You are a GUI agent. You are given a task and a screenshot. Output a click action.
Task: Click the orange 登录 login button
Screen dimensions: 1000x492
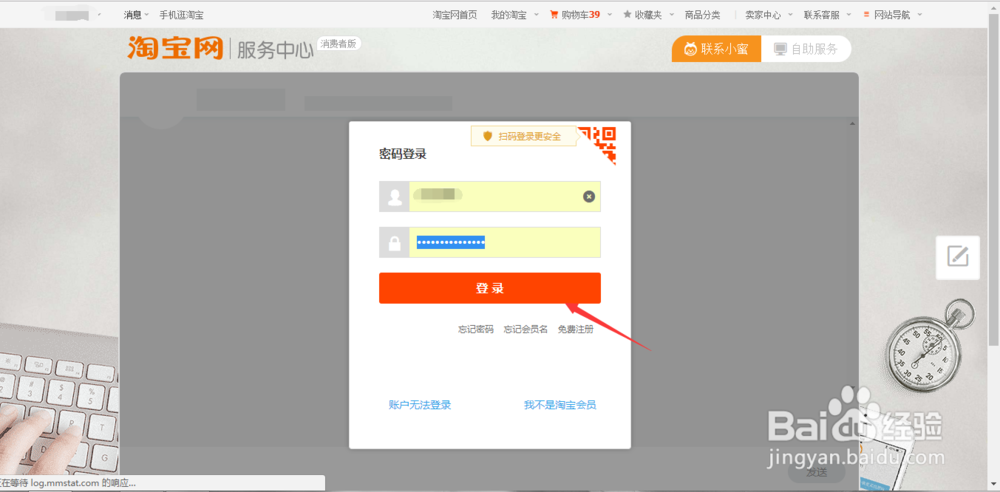tap(490, 288)
